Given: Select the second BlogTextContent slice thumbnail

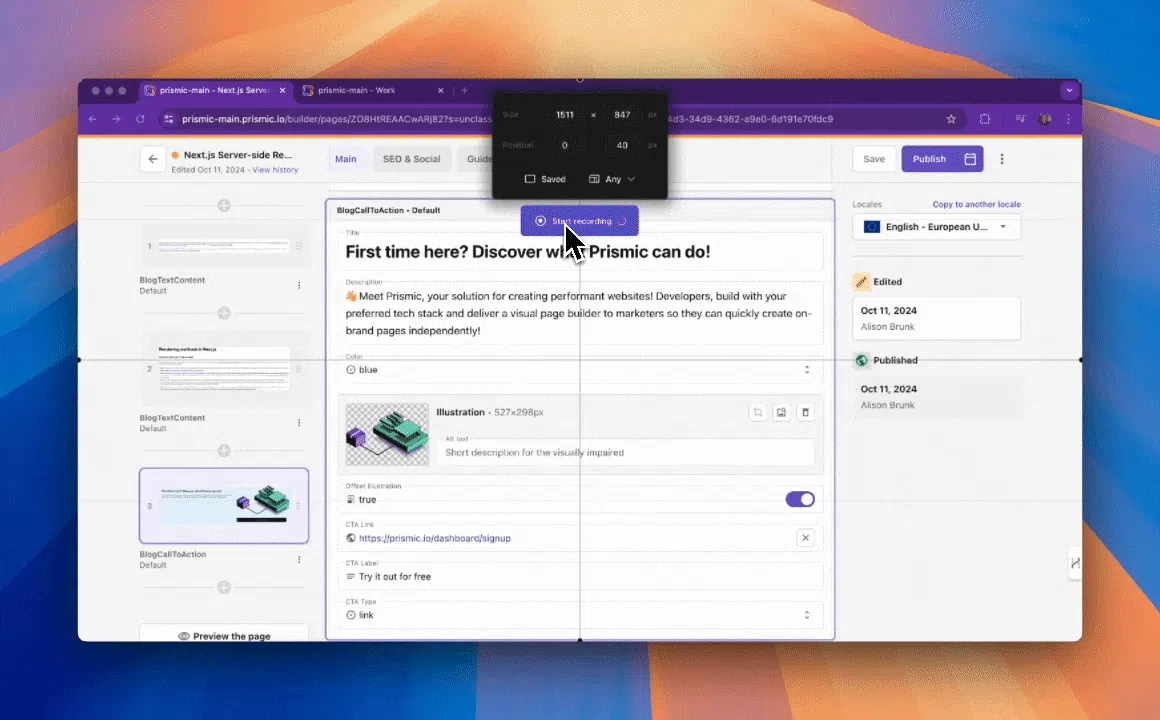Looking at the screenshot, I should pyautogui.click(x=224, y=369).
